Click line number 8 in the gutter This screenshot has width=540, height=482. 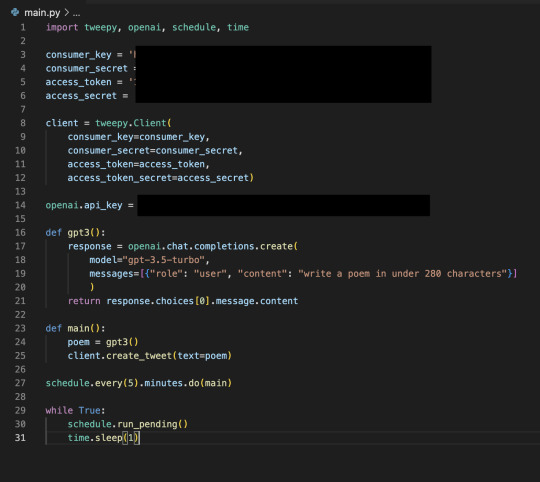click(23, 123)
